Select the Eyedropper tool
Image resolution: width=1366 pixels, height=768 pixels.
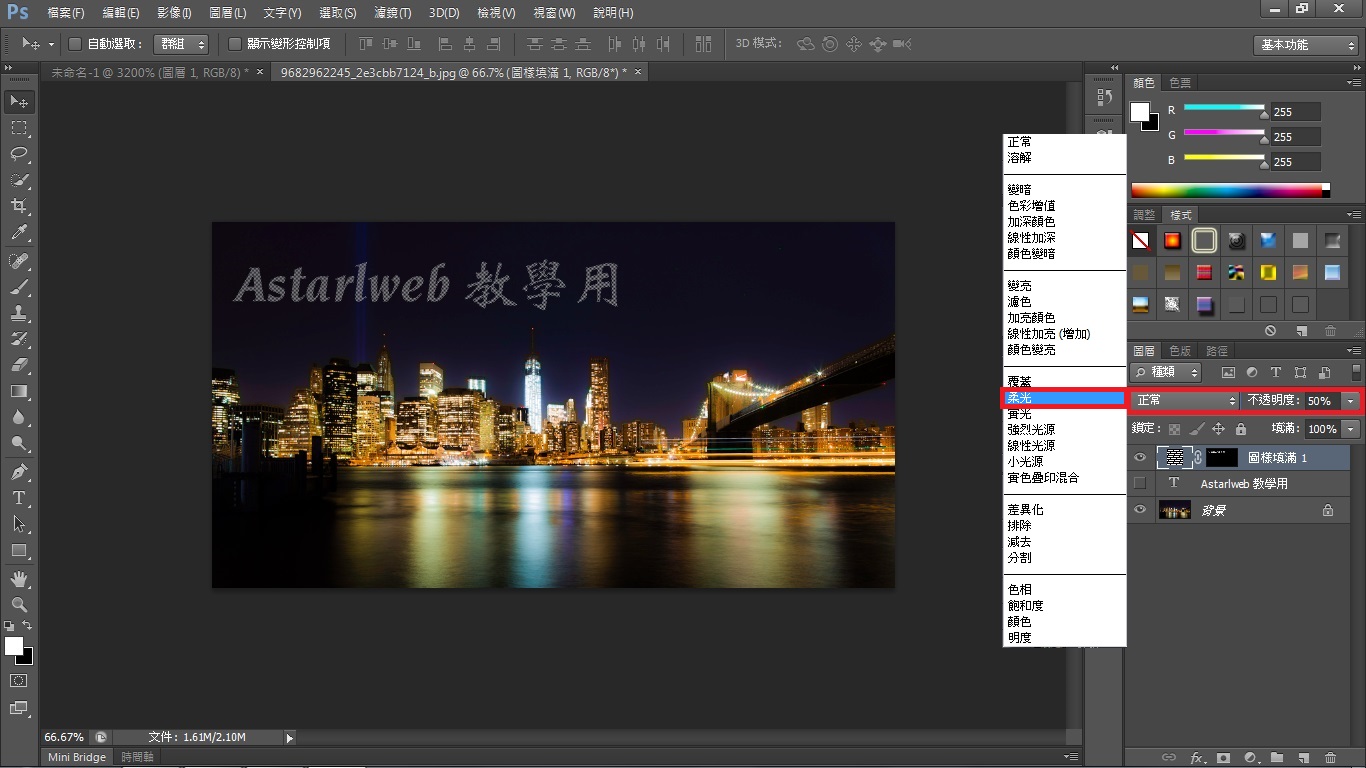(19, 232)
